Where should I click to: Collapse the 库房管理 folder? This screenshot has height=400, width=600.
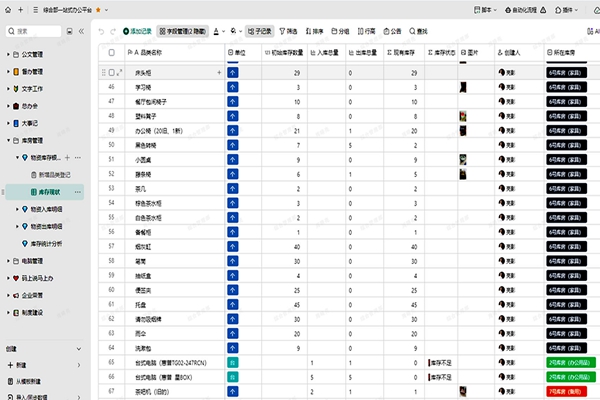[10, 141]
